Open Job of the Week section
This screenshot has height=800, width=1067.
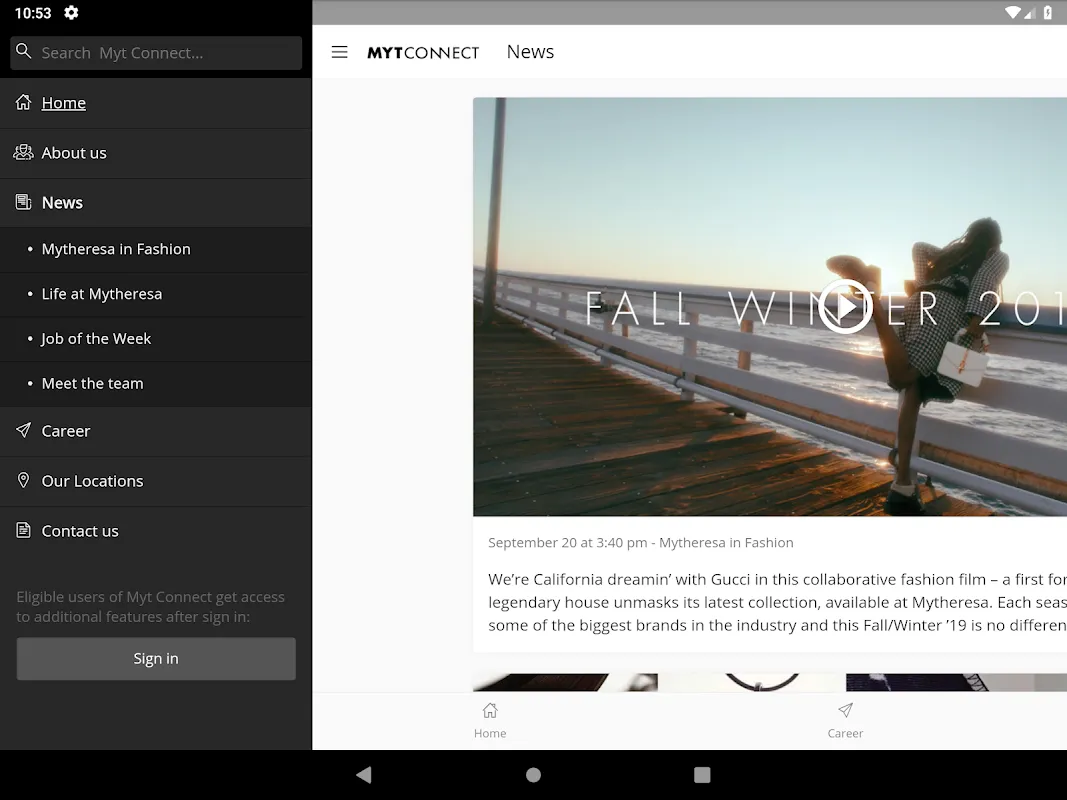(96, 339)
